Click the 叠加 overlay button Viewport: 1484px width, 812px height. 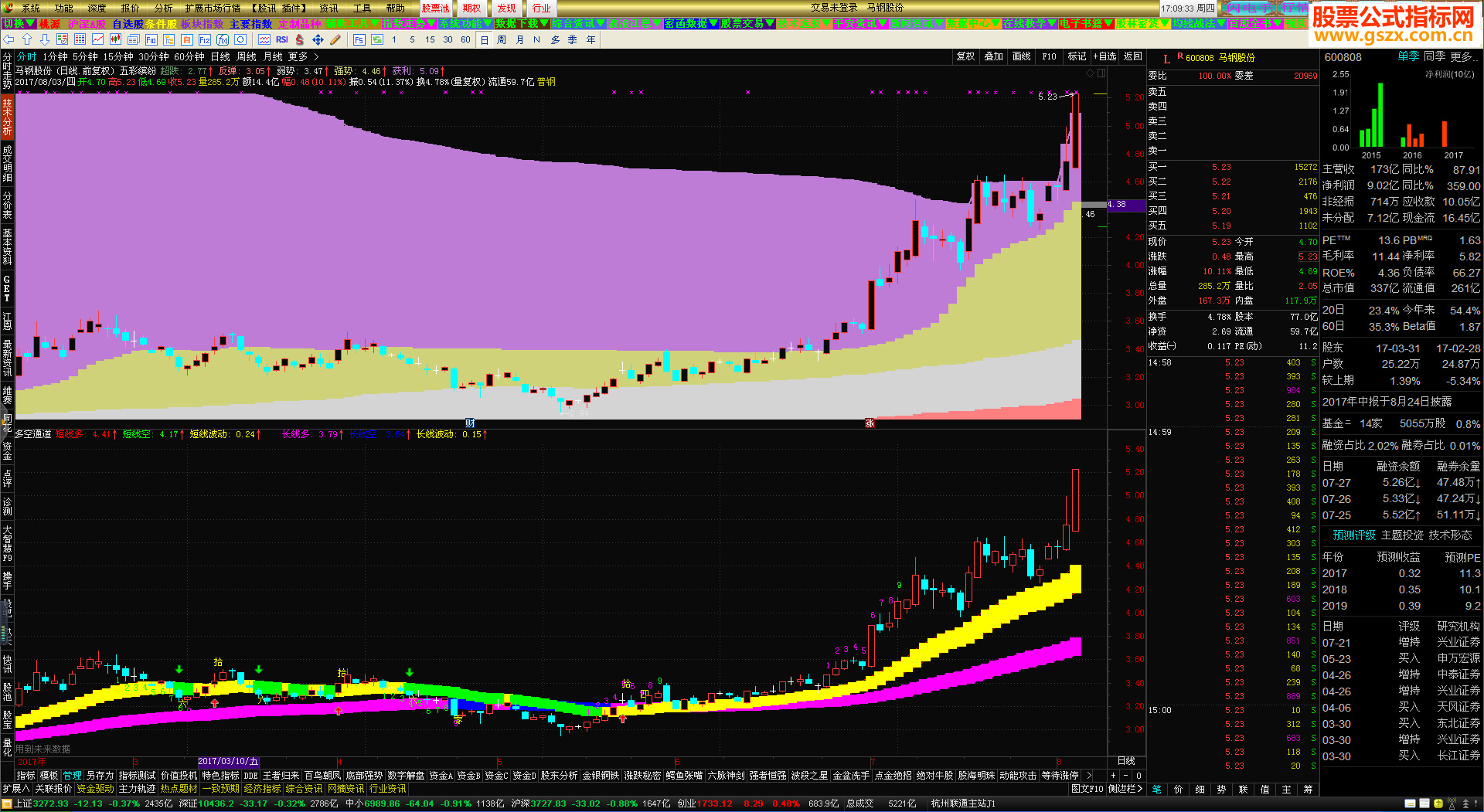coord(993,56)
